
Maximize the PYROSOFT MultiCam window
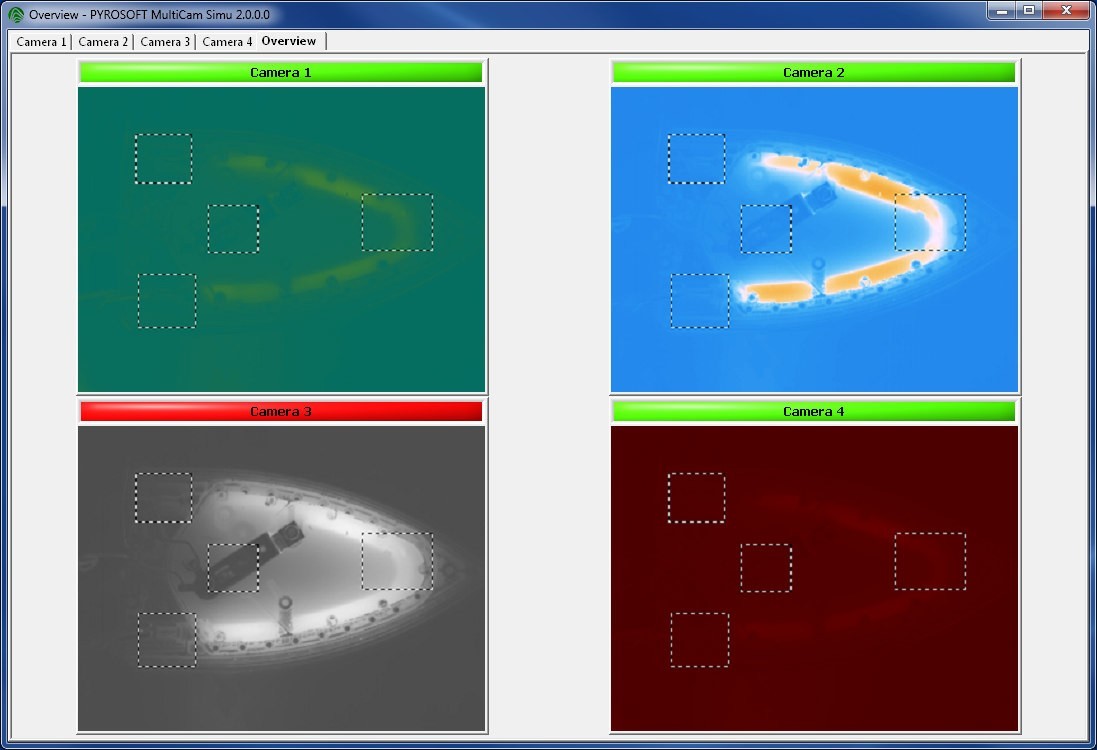pos(1029,10)
